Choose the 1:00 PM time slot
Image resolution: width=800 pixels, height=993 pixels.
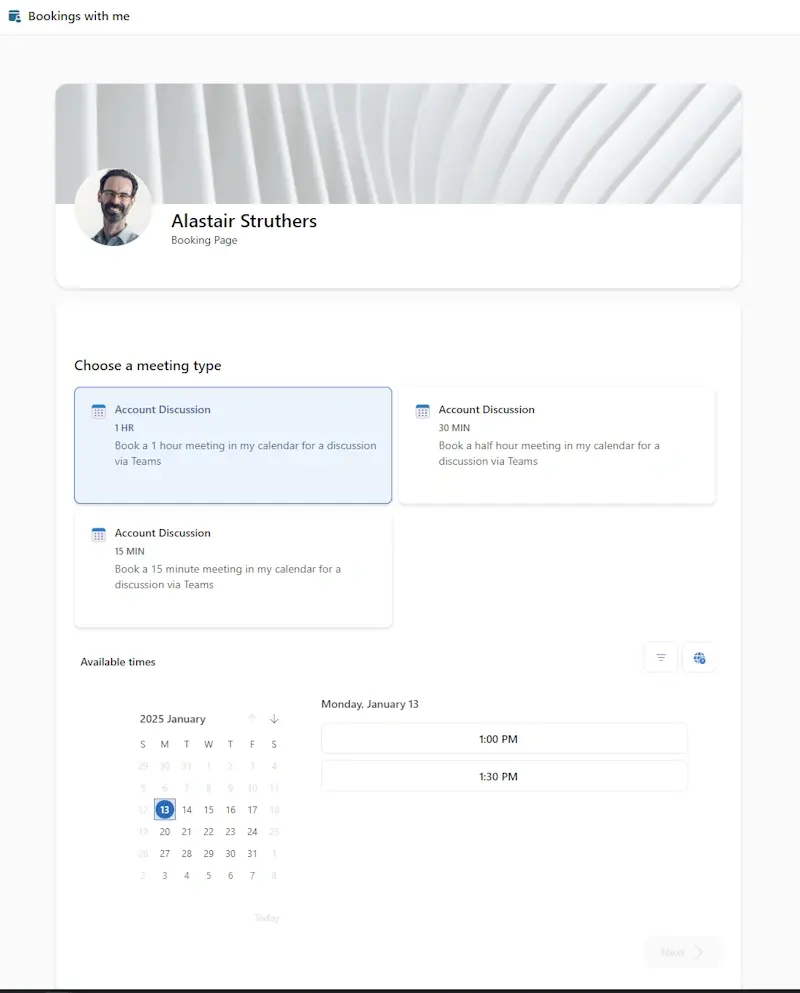(x=504, y=739)
